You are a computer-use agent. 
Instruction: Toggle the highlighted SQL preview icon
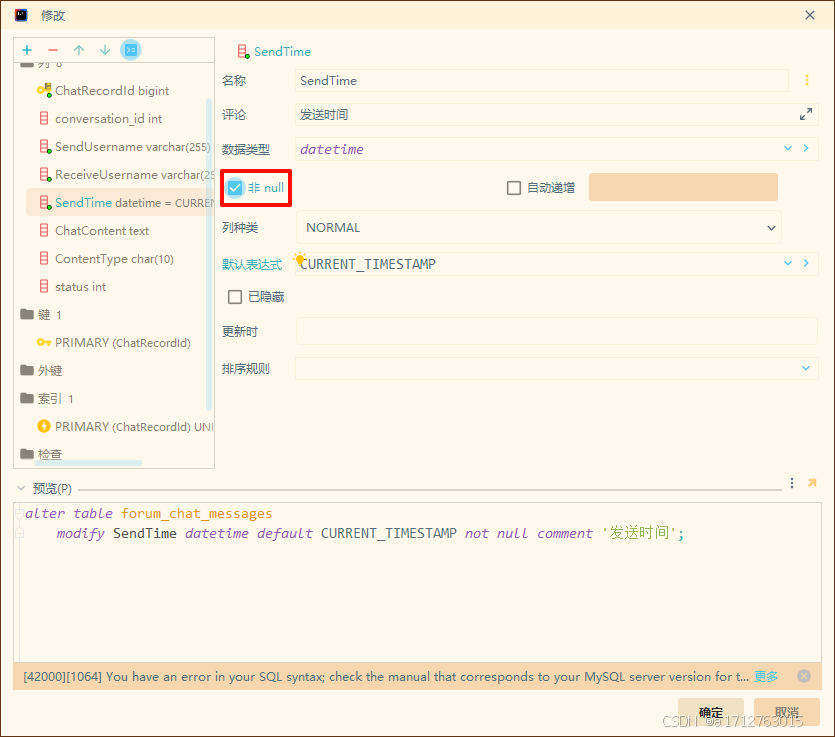click(130, 49)
